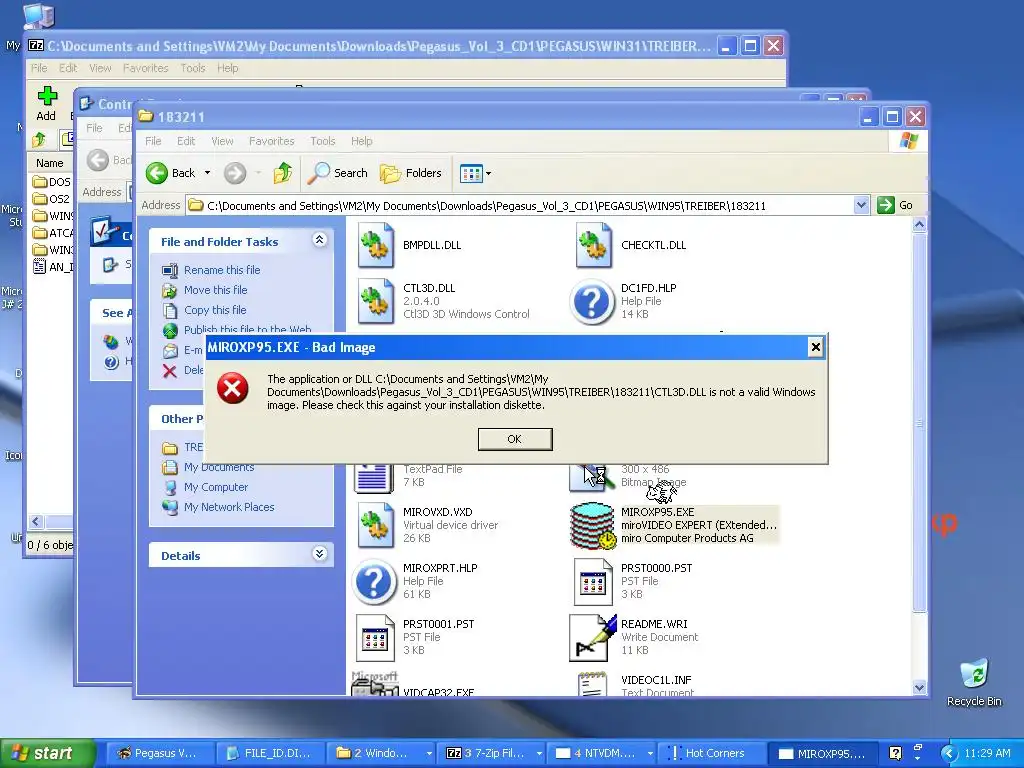Click the help question-mark tray icon
The width and height of the screenshot is (1024, 768).
coord(895,753)
